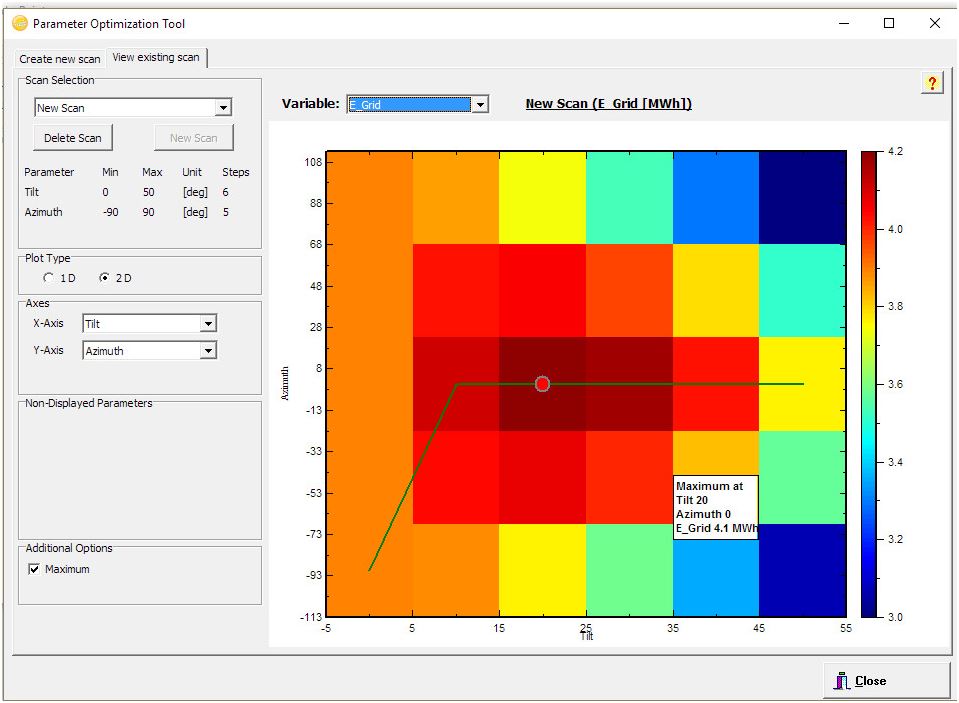Select the 1 D plot type

(x=49, y=278)
